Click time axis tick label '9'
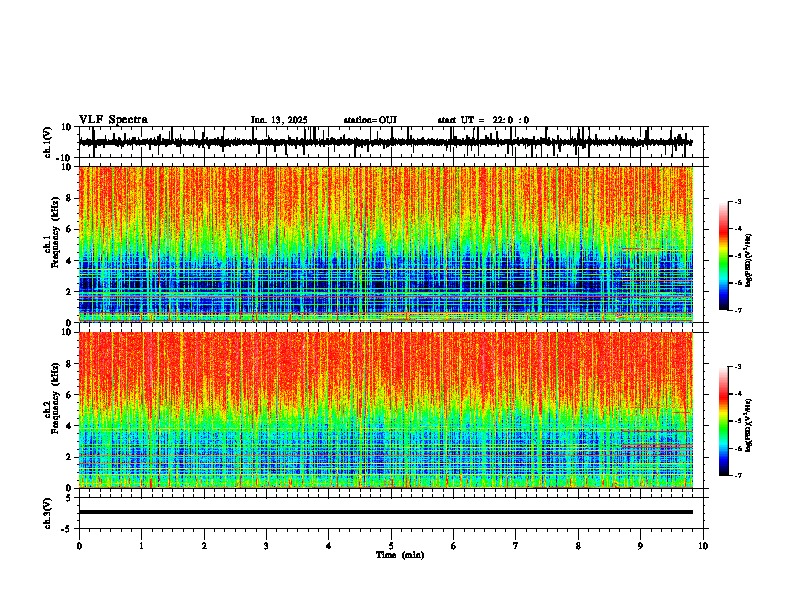This screenshot has width=792, height=612. pyautogui.click(x=640, y=546)
